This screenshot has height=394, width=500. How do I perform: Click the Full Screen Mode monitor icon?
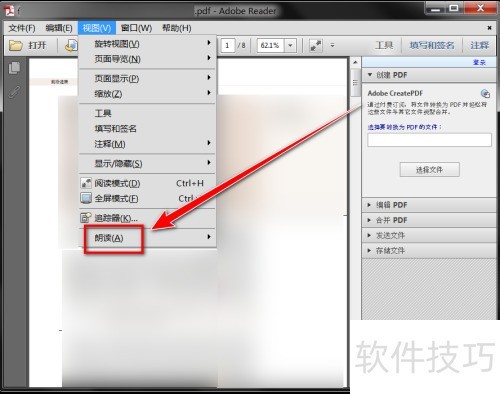(x=86, y=198)
